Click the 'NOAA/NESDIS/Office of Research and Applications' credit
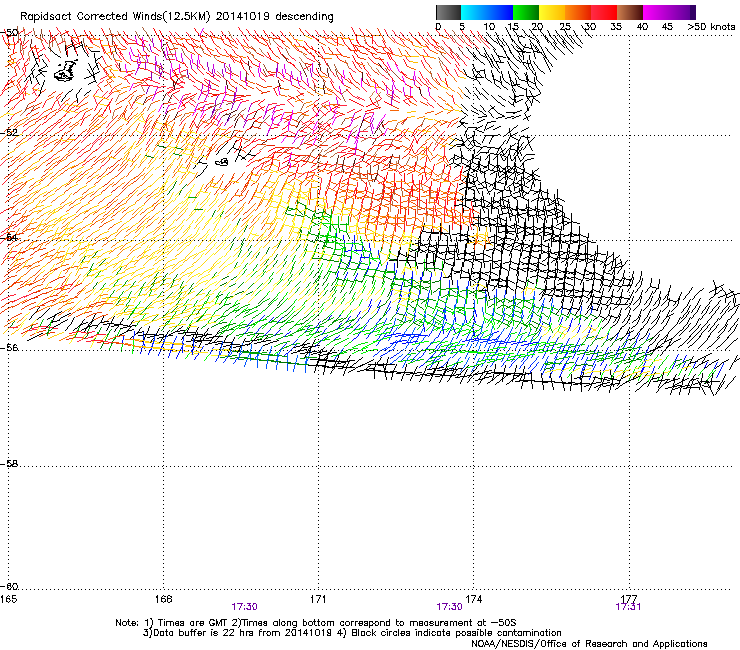740x650 pixels. pyautogui.click(x=589, y=644)
